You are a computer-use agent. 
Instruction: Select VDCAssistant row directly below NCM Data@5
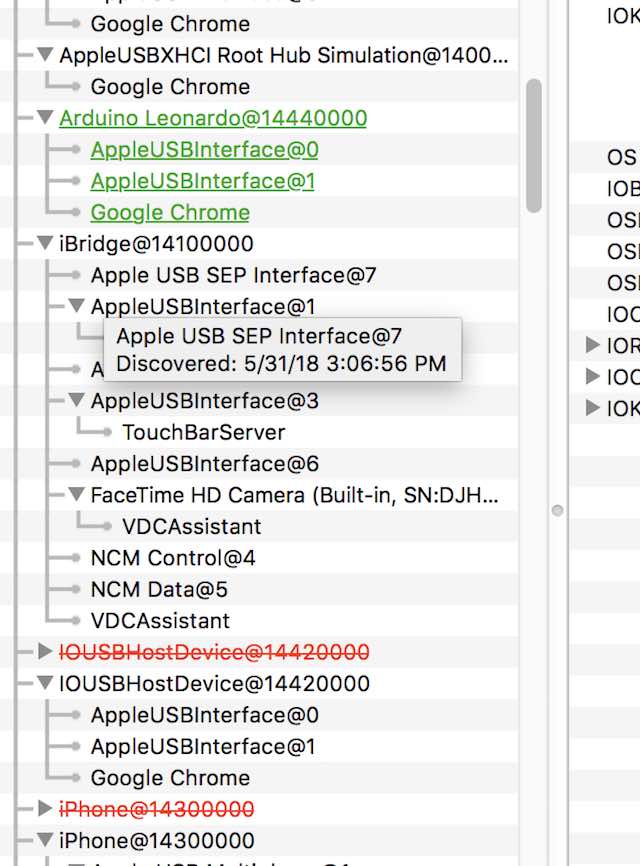click(x=160, y=621)
